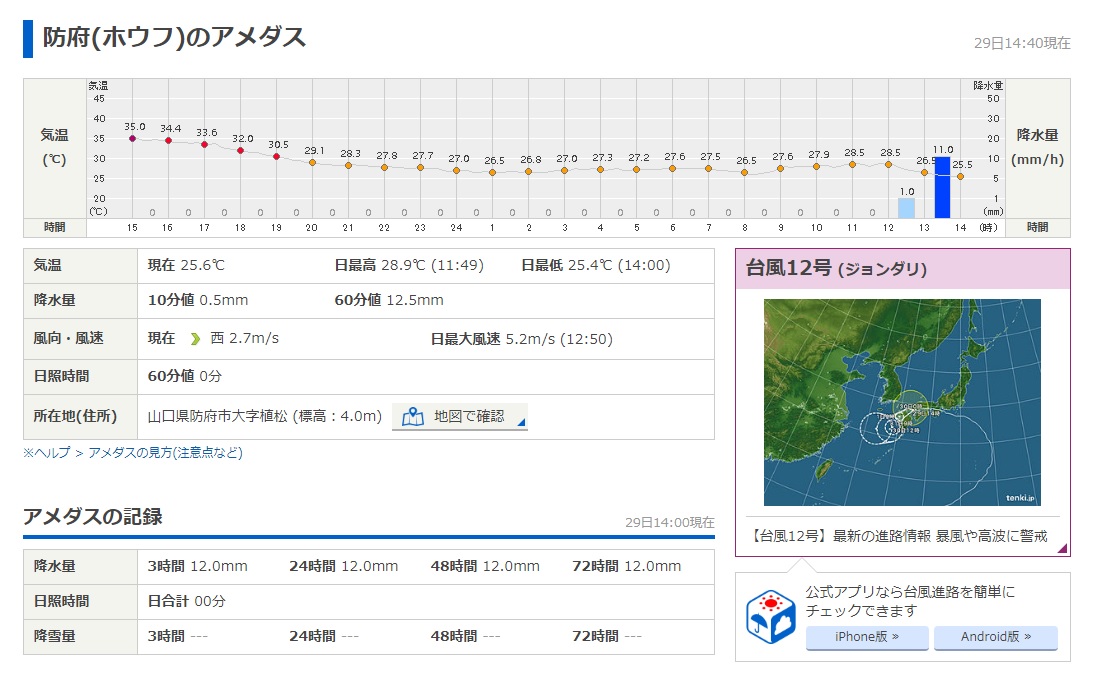Click the light blue 1.0 rainfall bar

906,208
